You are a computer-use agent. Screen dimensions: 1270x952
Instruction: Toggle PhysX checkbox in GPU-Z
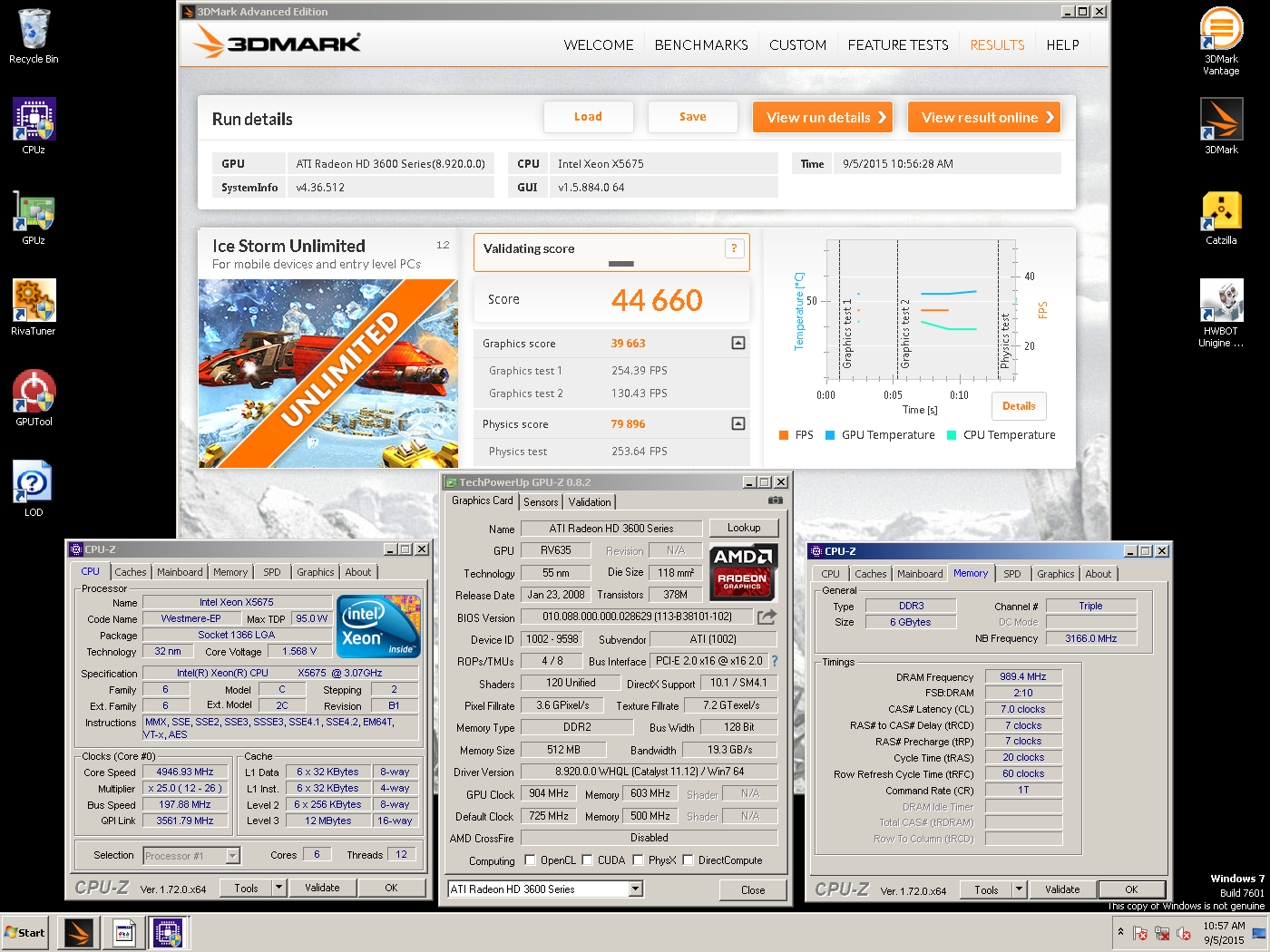click(638, 860)
